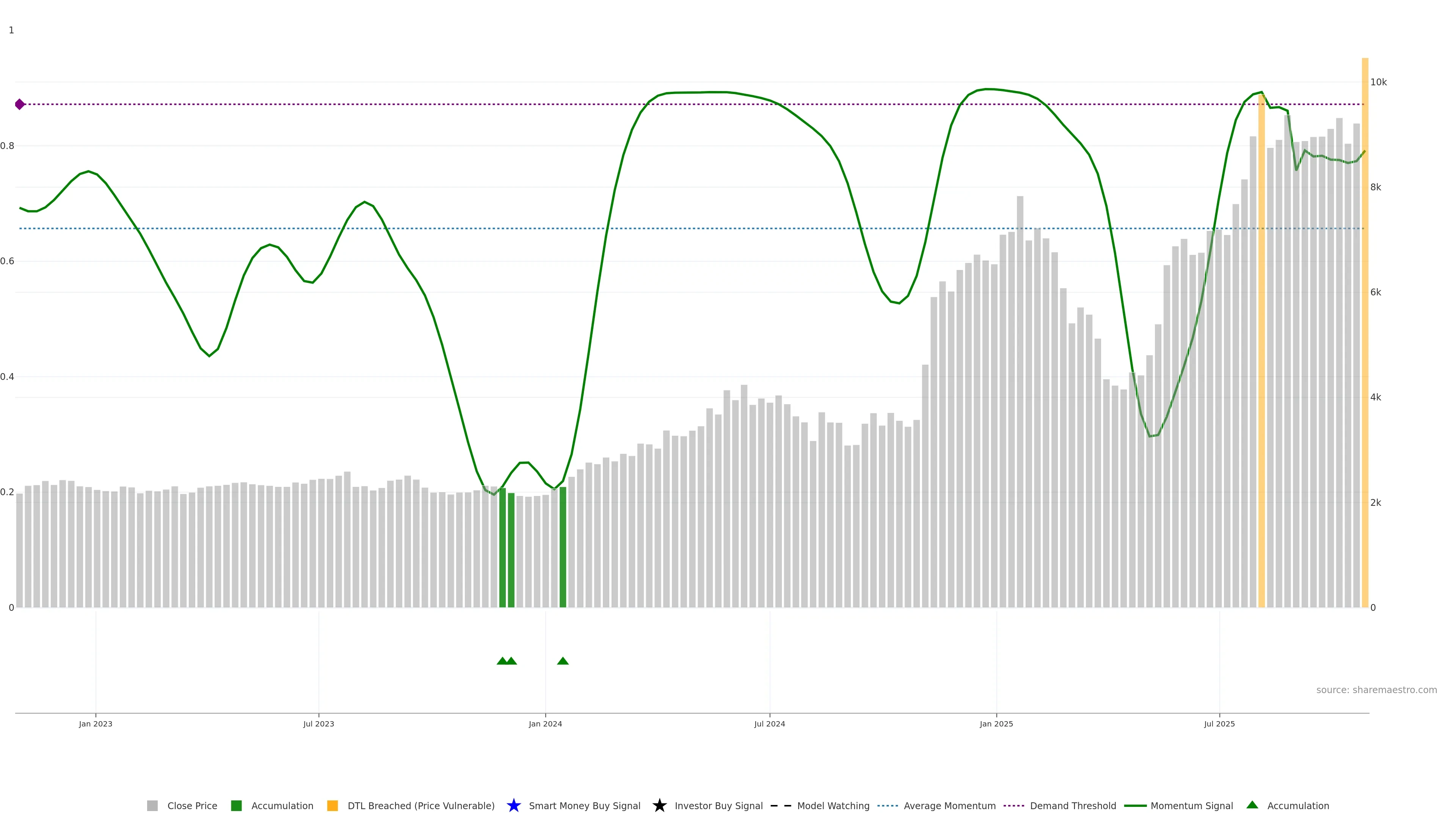Toggle Average Momentum dotted legend entry

[x=887, y=805]
